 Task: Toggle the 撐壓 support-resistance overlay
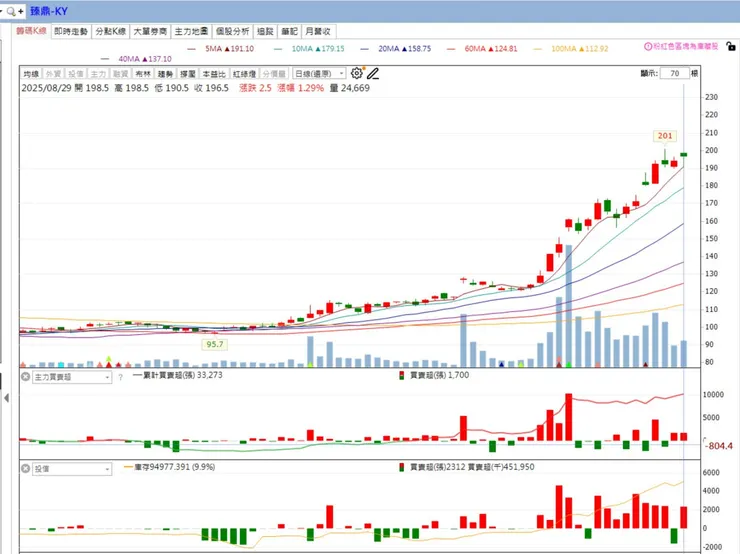[188, 74]
